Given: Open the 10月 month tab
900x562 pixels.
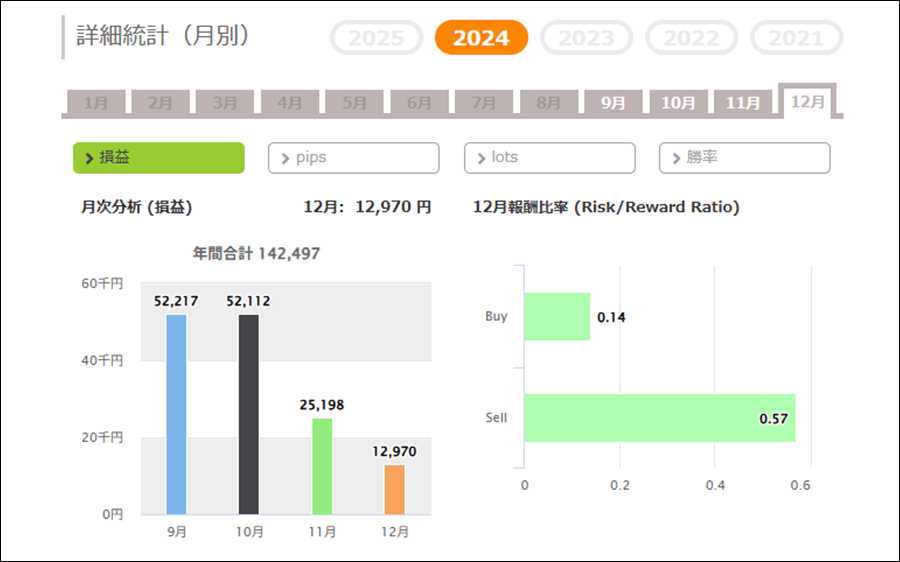Looking at the screenshot, I should pyautogui.click(x=678, y=102).
